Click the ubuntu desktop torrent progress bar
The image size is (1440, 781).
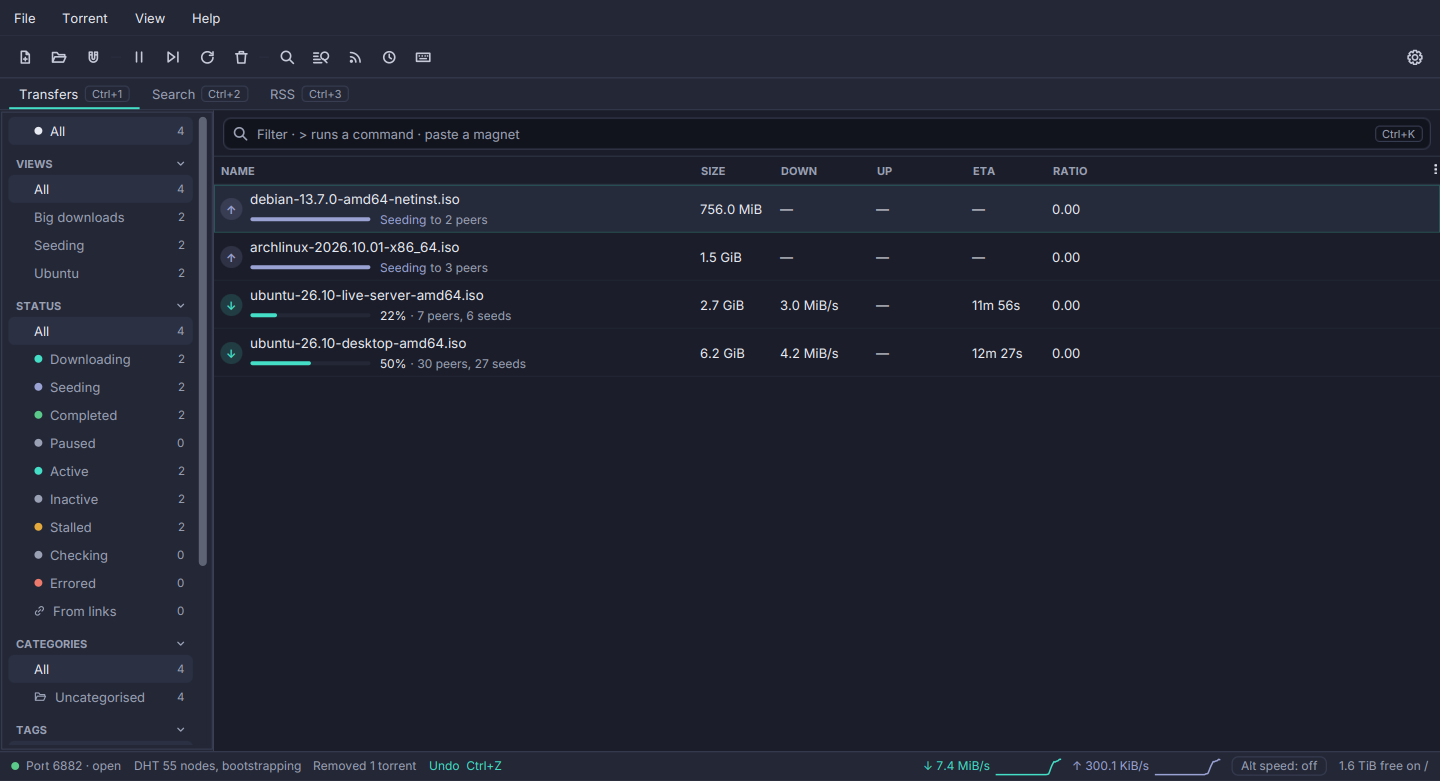[x=310, y=364]
